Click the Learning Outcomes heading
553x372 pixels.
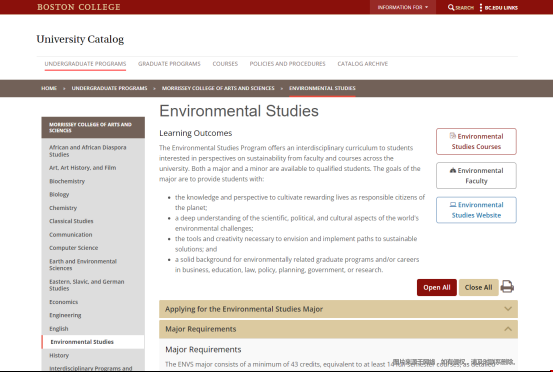(x=196, y=133)
